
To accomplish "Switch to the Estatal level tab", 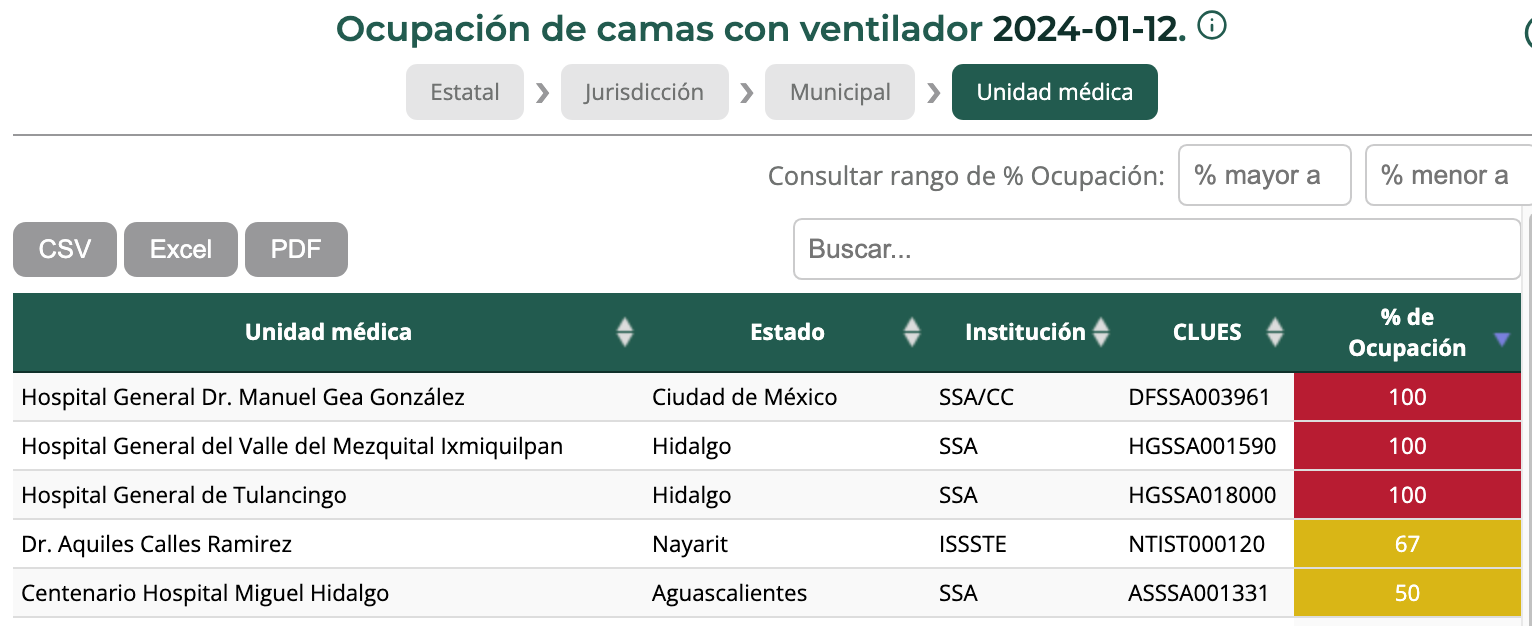I will tap(465, 92).
